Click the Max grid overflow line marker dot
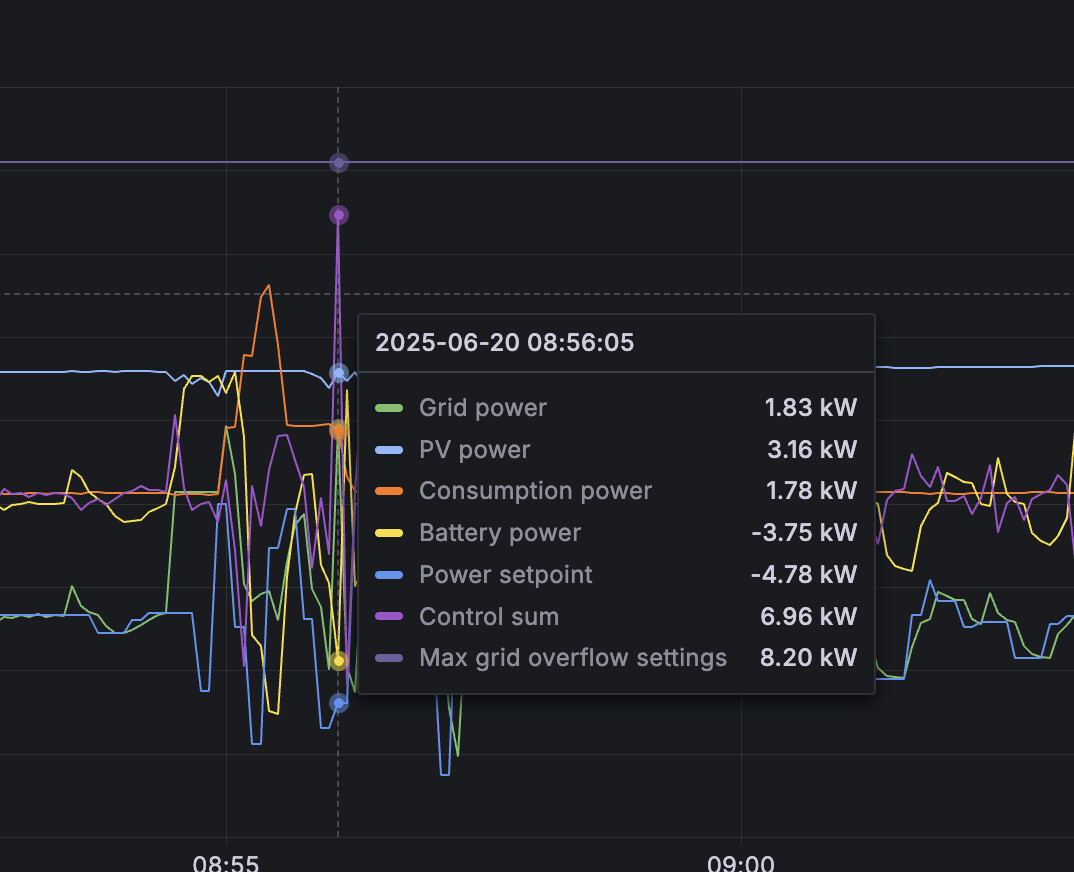Viewport: 1074px width, 872px height. click(338, 163)
